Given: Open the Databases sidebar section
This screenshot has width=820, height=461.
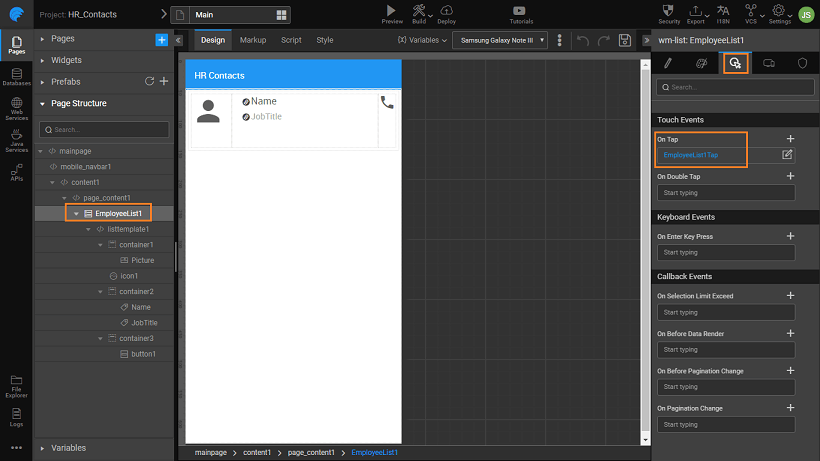Looking at the screenshot, I should (x=16, y=75).
